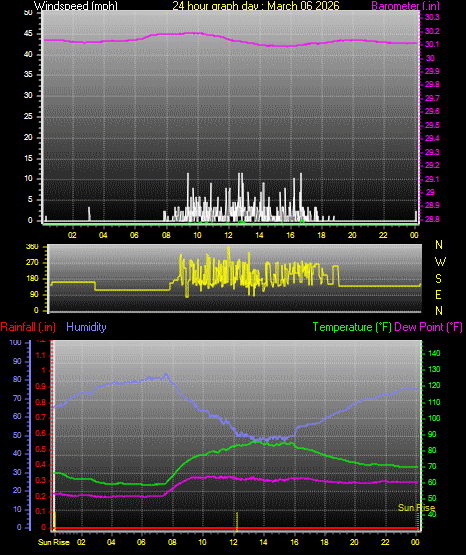Click the "25" windspeed axis value
This screenshot has width=466, height=555.
[x=28, y=116]
